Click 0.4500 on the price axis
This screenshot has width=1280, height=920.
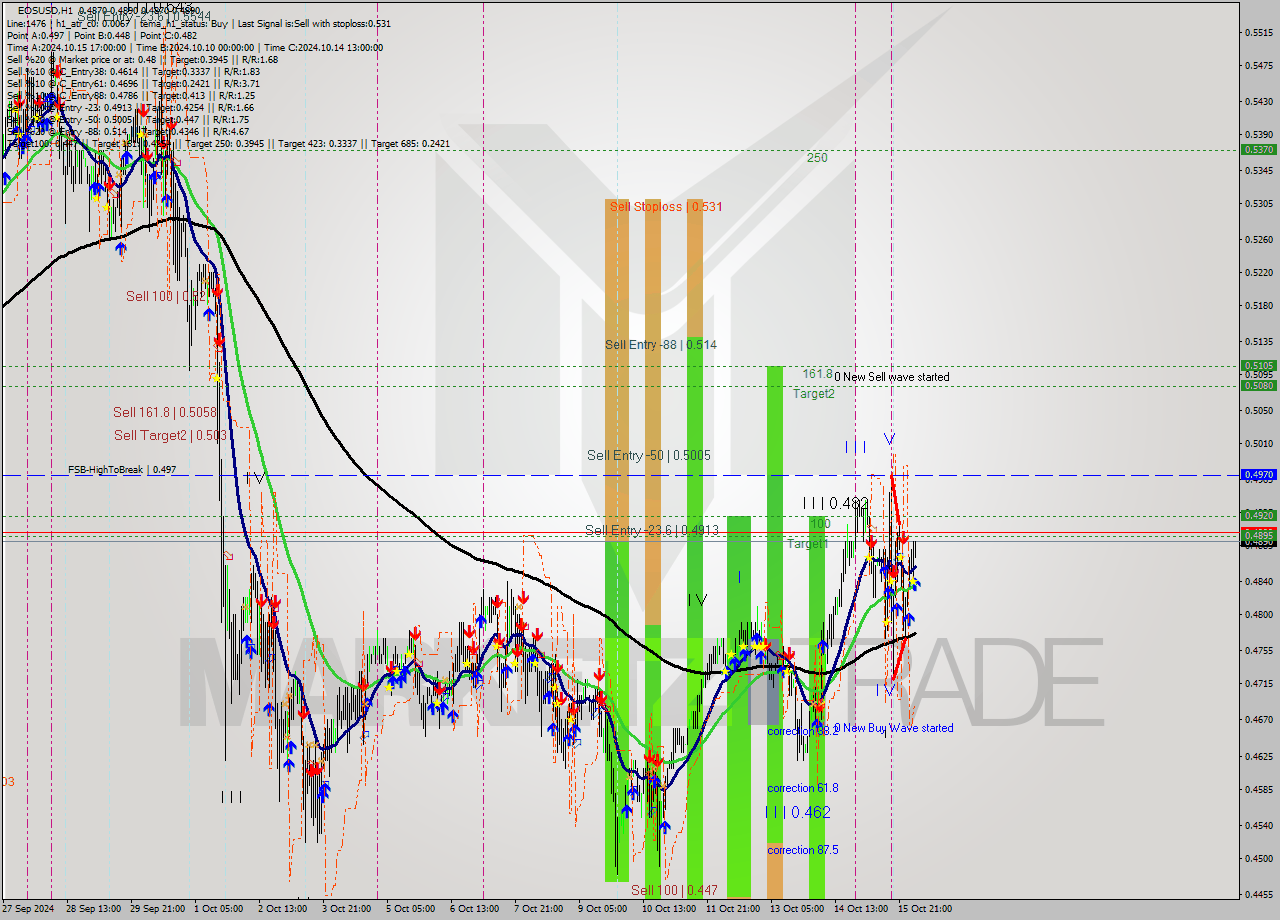point(1258,858)
